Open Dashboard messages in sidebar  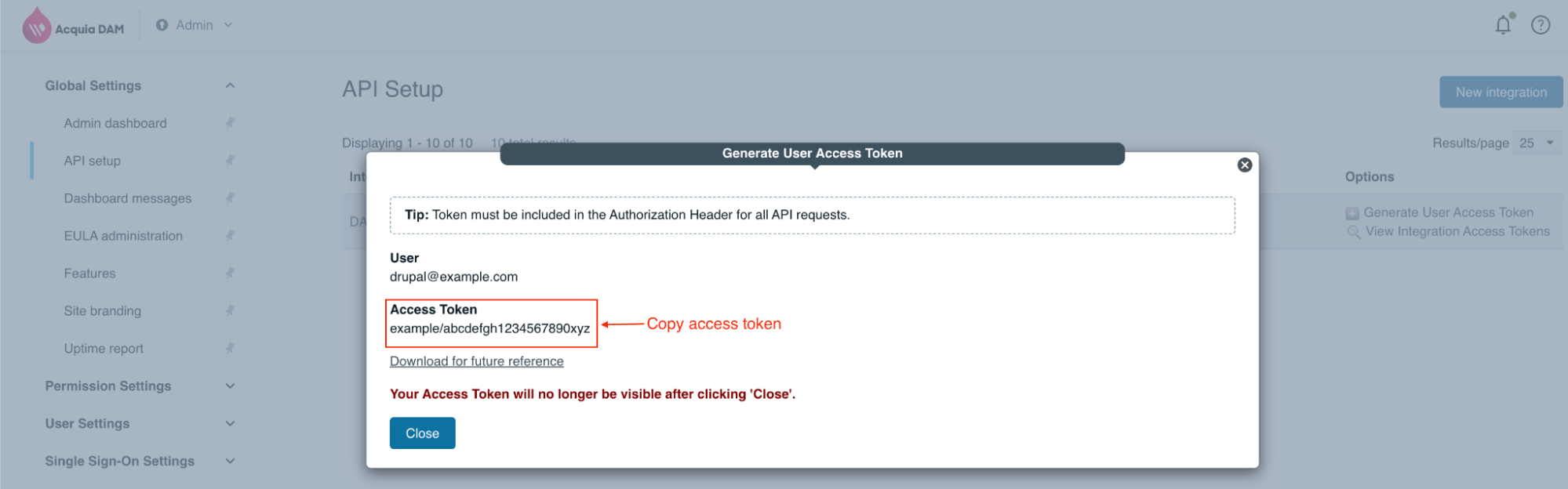click(128, 198)
